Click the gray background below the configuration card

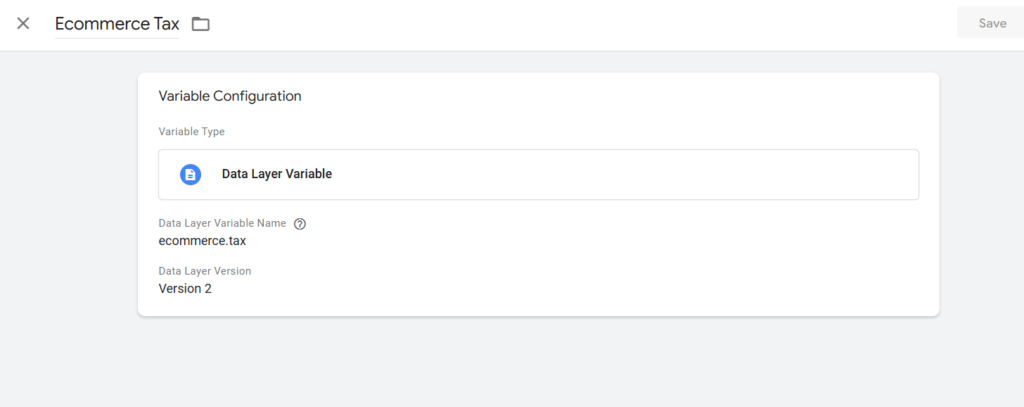(x=538, y=363)
